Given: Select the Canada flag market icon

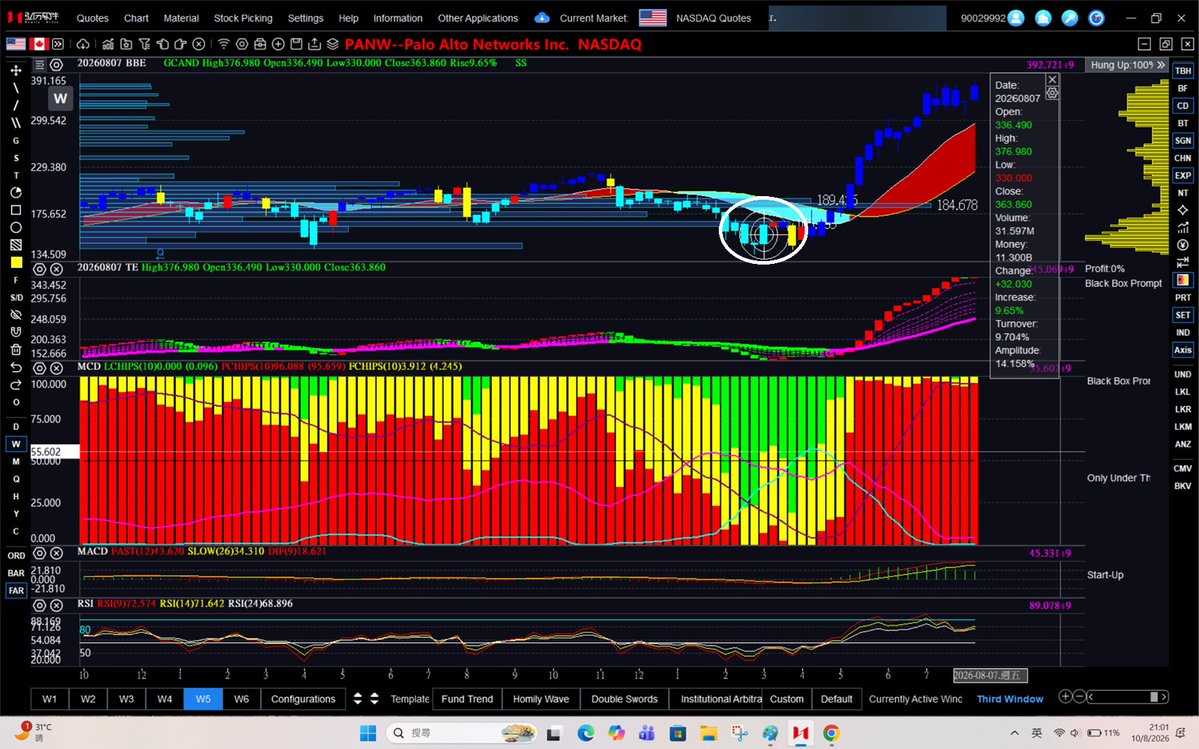Looking at the screenshot, I should pyautogui.click(x=38, y=44).
